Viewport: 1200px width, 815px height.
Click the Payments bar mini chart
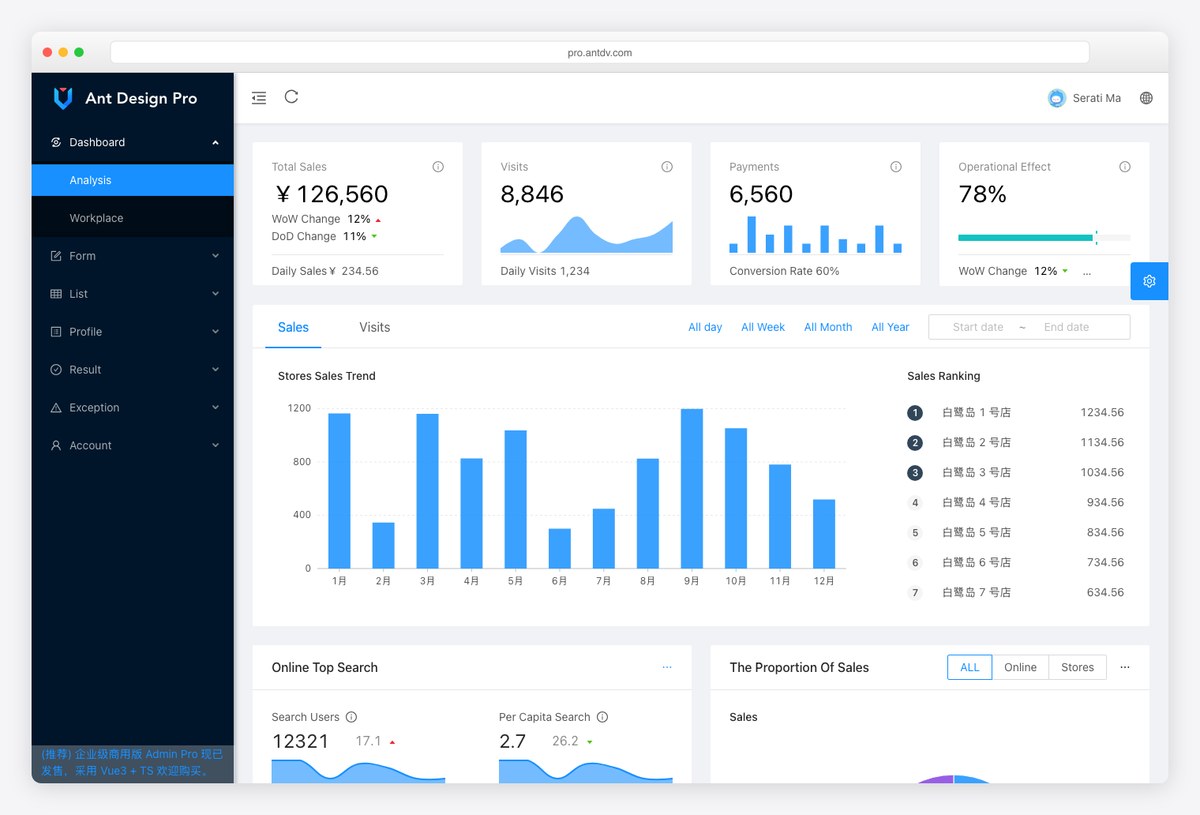coord(816,234)
